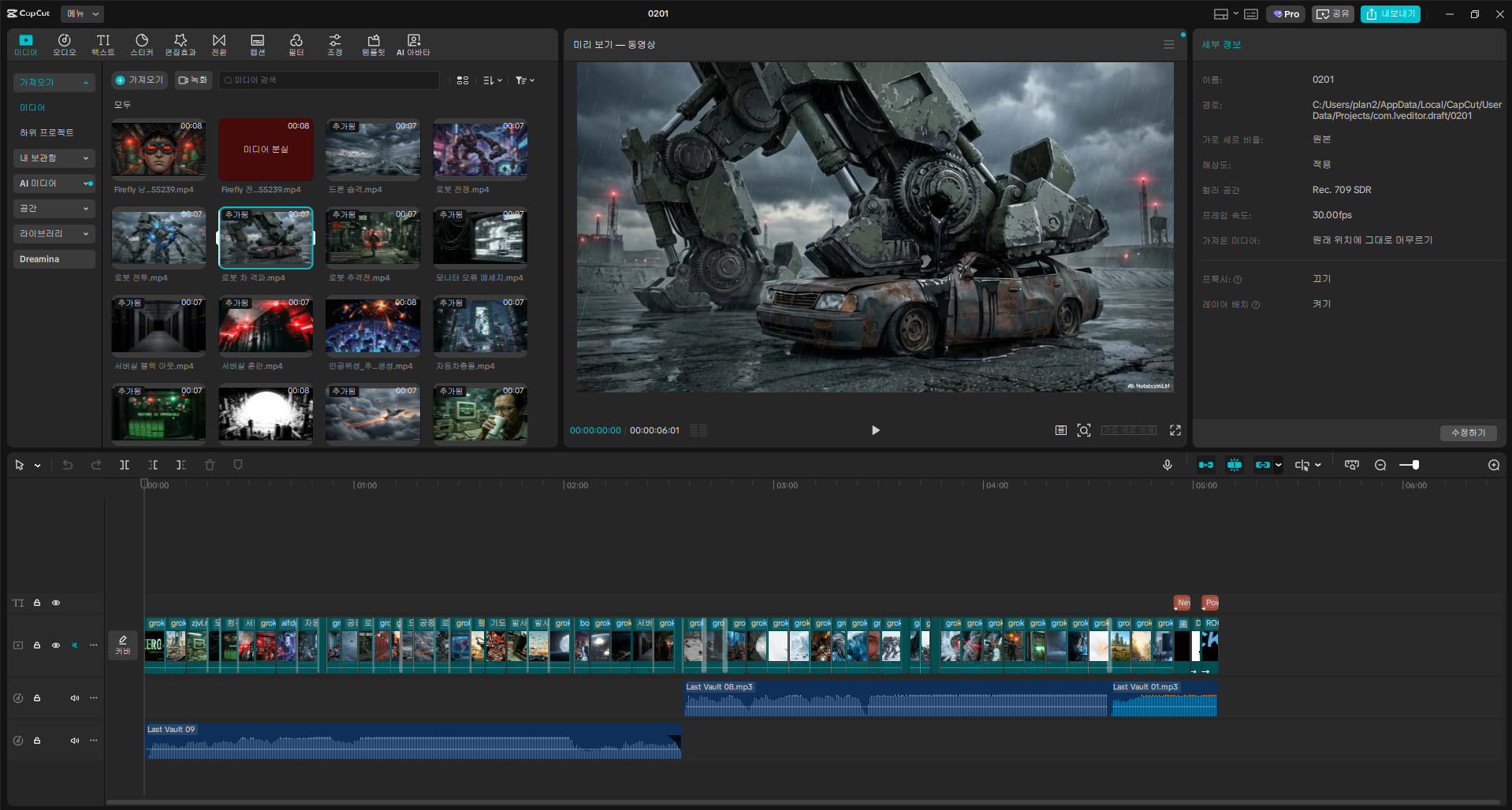This screenshot has width=1512, height=810.
Task: Click the split clip icon in timeline toolbar
Action: pos(125,465)
